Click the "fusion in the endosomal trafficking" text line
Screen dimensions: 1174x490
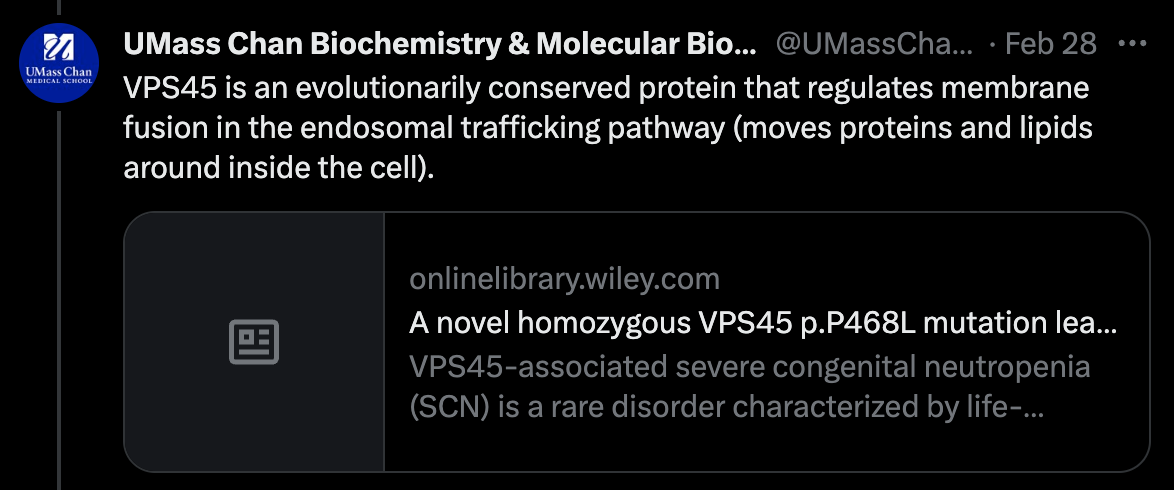(607, 128)
